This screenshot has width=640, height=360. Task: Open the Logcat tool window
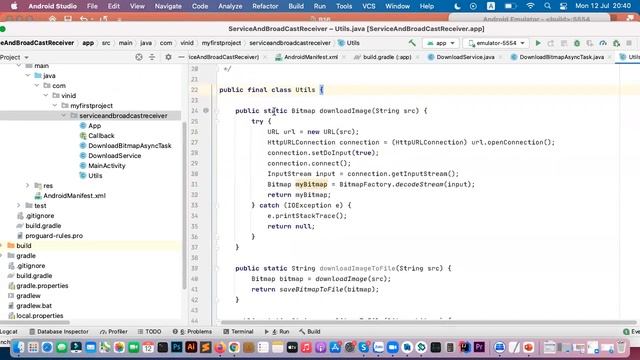pos(9,332)
